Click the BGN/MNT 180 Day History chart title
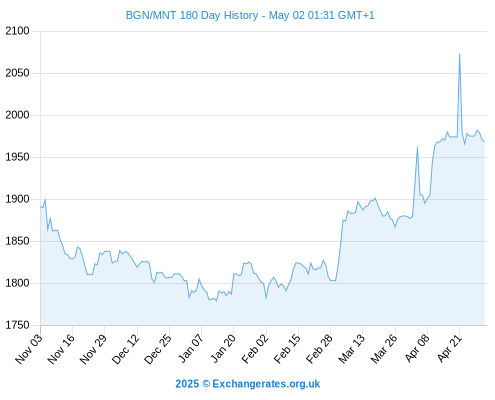Image resolution: width=495 pixels, height=400 pixels. pyautogui.click(x=250, y=15)
